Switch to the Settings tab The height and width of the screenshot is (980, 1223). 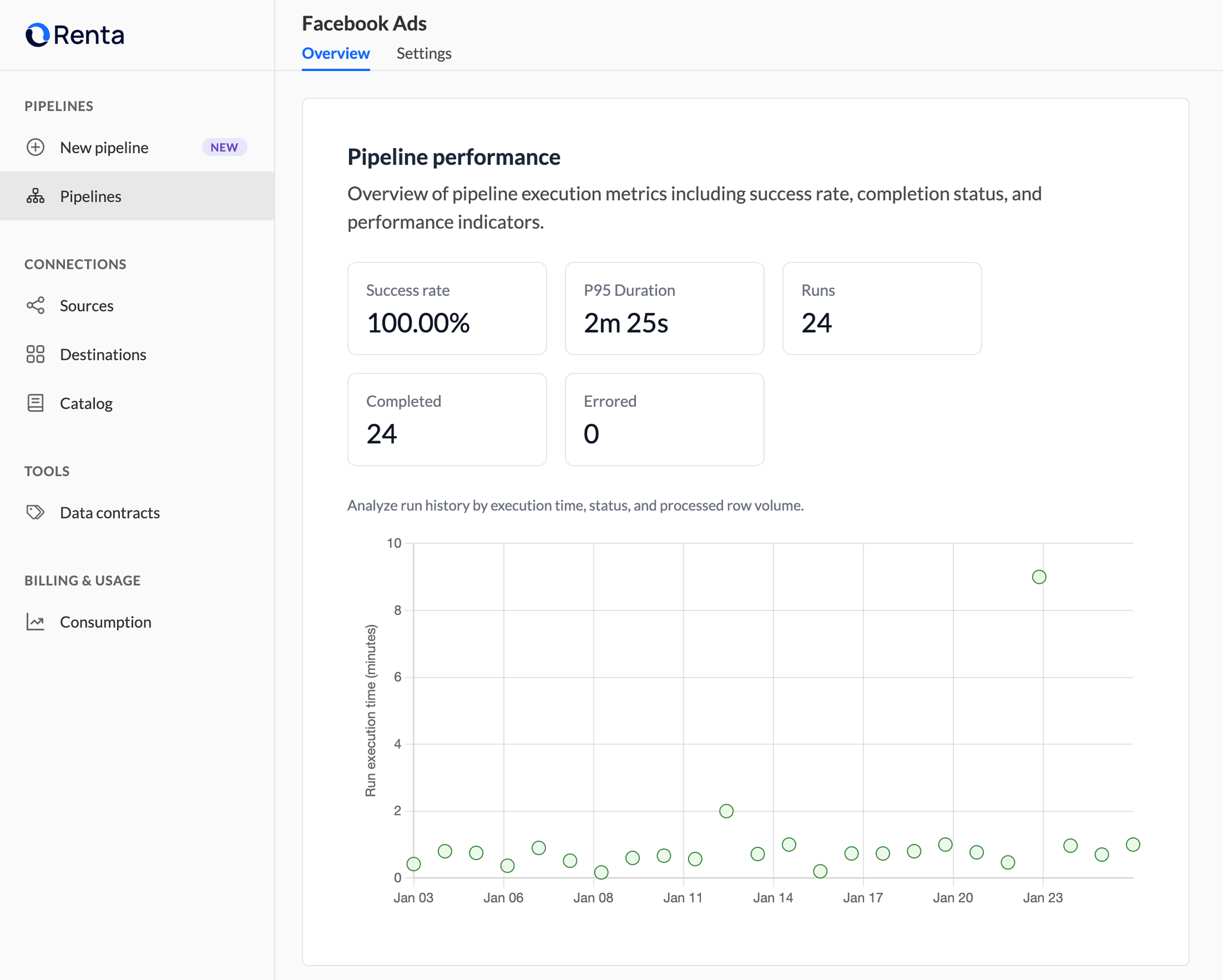point(423,53)
